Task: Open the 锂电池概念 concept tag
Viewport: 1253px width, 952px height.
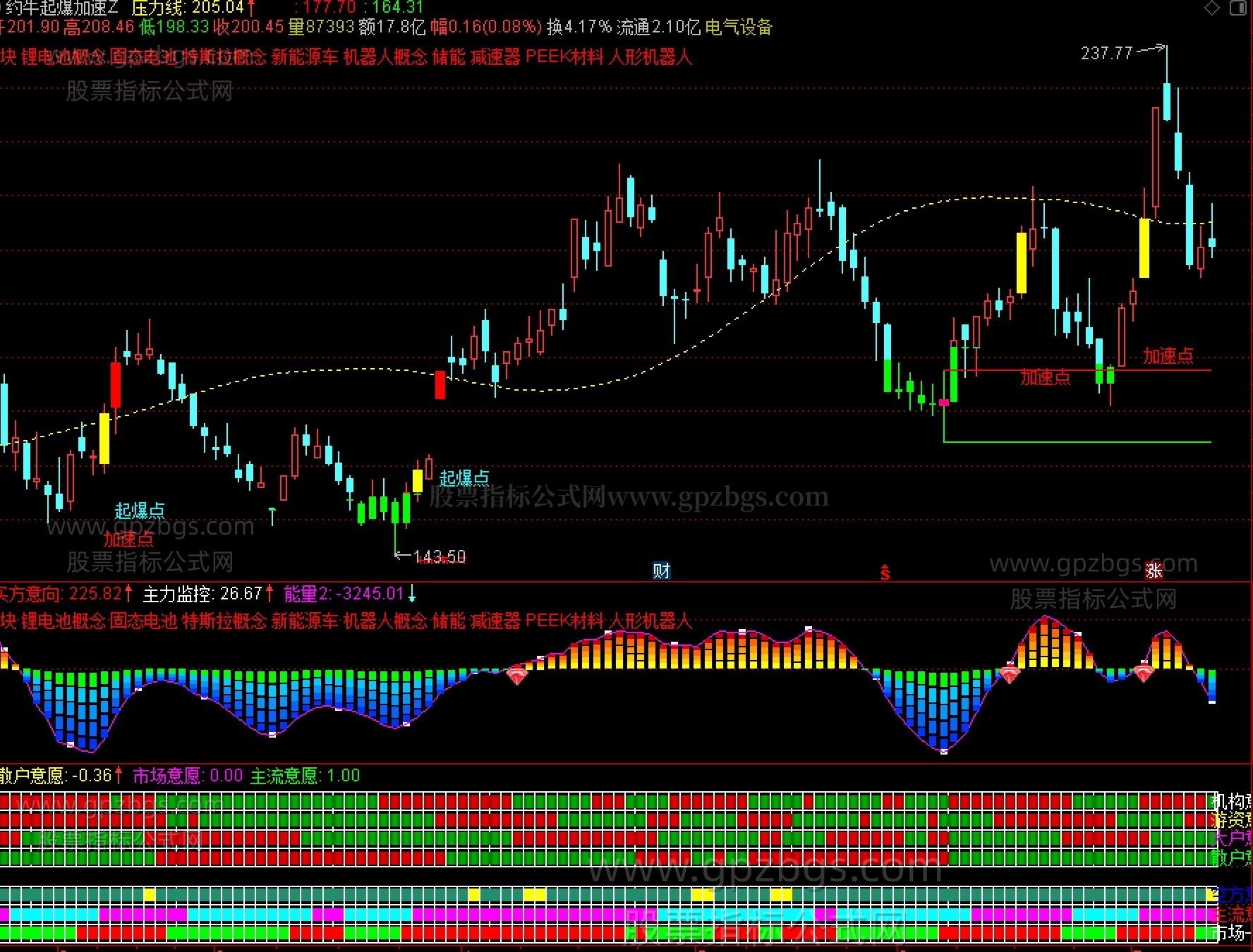Action: coord(63,56)
